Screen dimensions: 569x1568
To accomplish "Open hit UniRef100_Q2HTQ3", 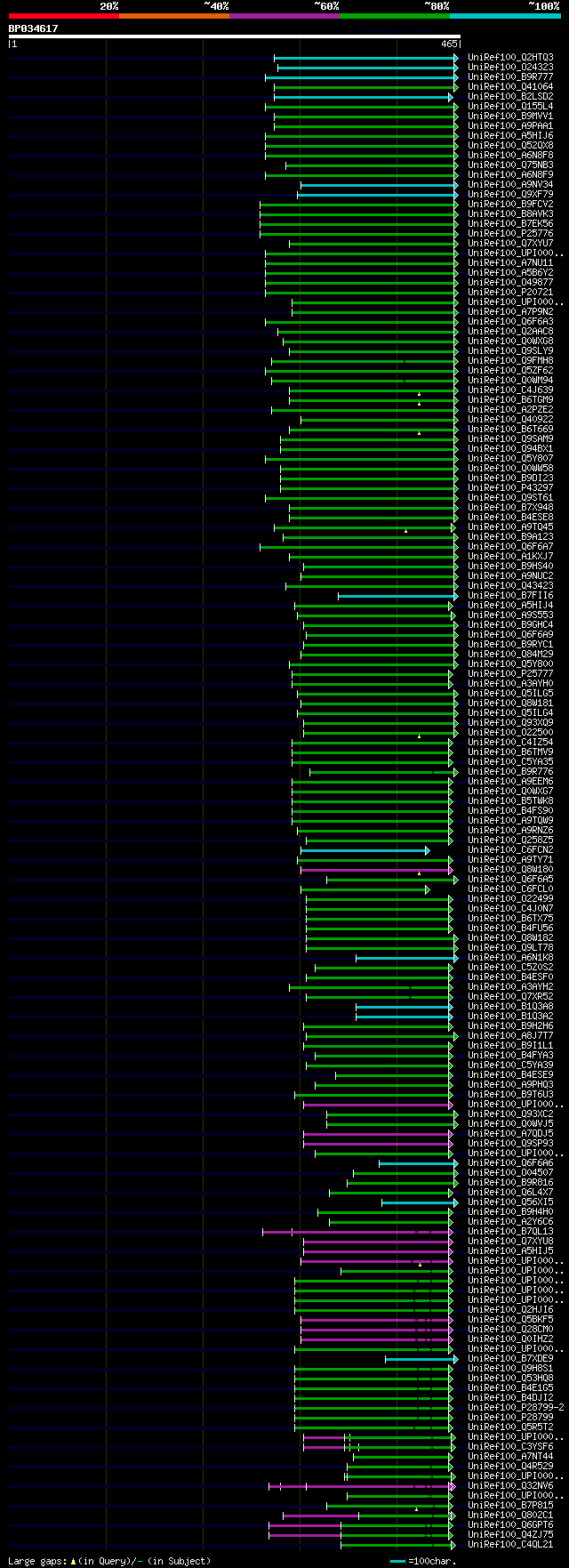I will point(510,57).
